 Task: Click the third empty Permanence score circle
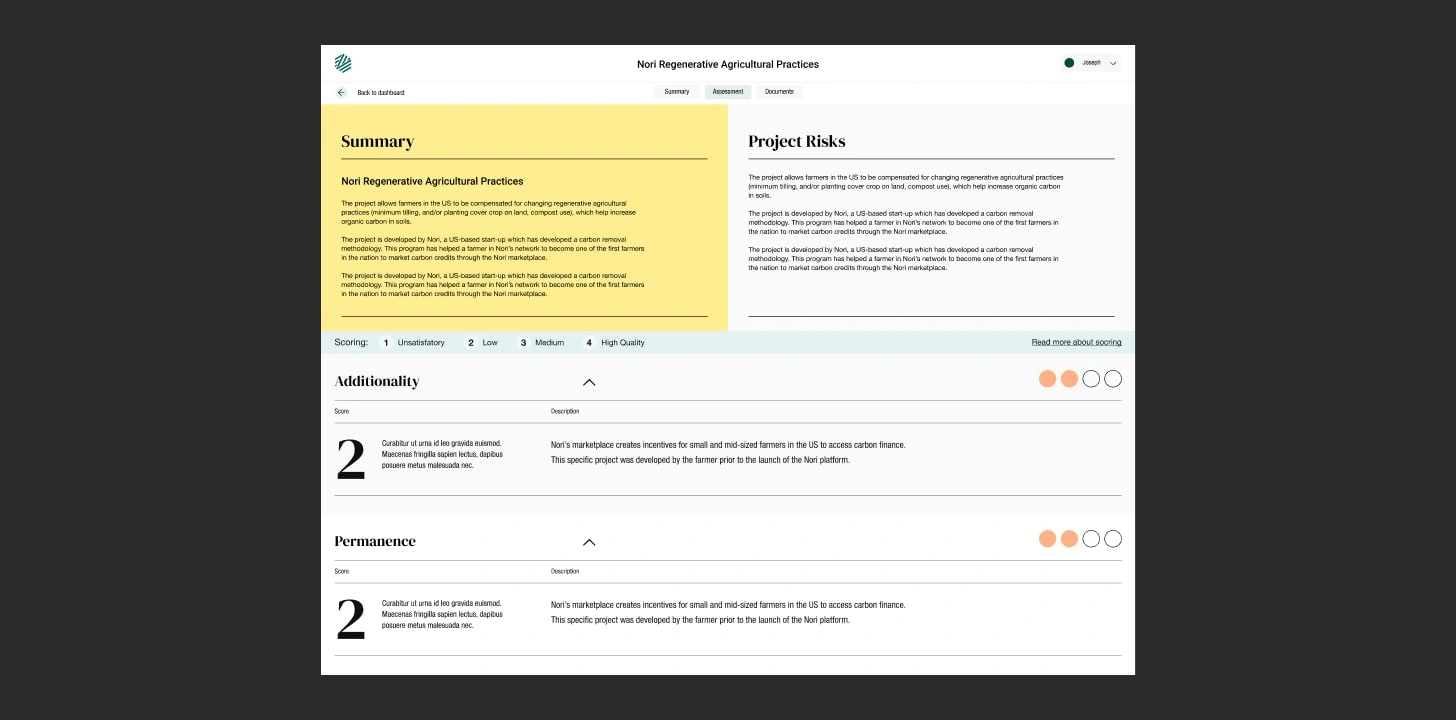[1091, 539]
